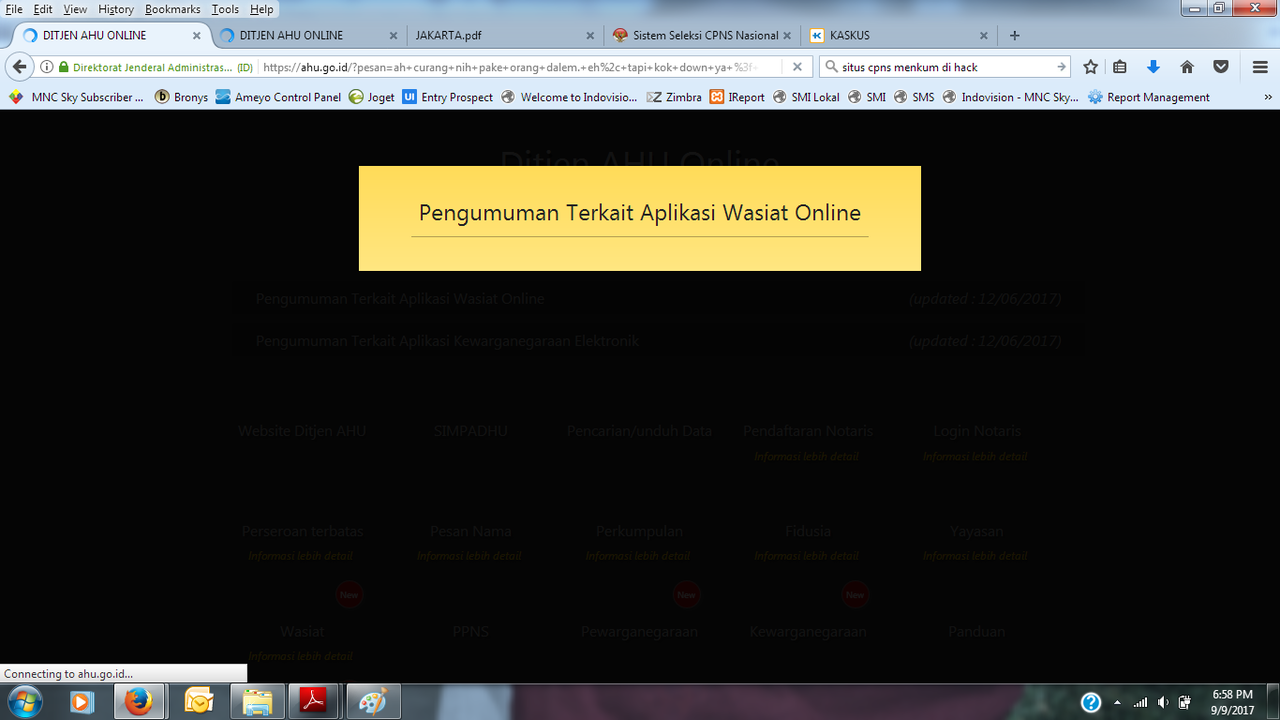Open Windows Explorer folder in taskbar
The height and width of the screenshot is (720, 1280).
tap(257, 702)
